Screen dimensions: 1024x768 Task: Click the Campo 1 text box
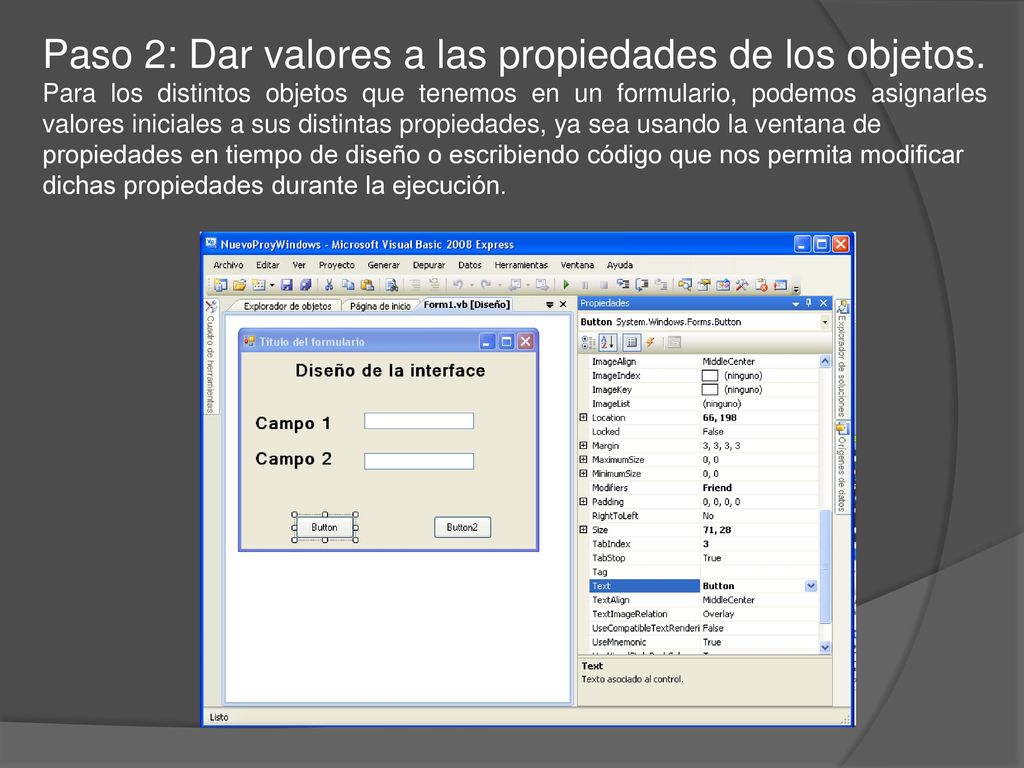[419, 421]
